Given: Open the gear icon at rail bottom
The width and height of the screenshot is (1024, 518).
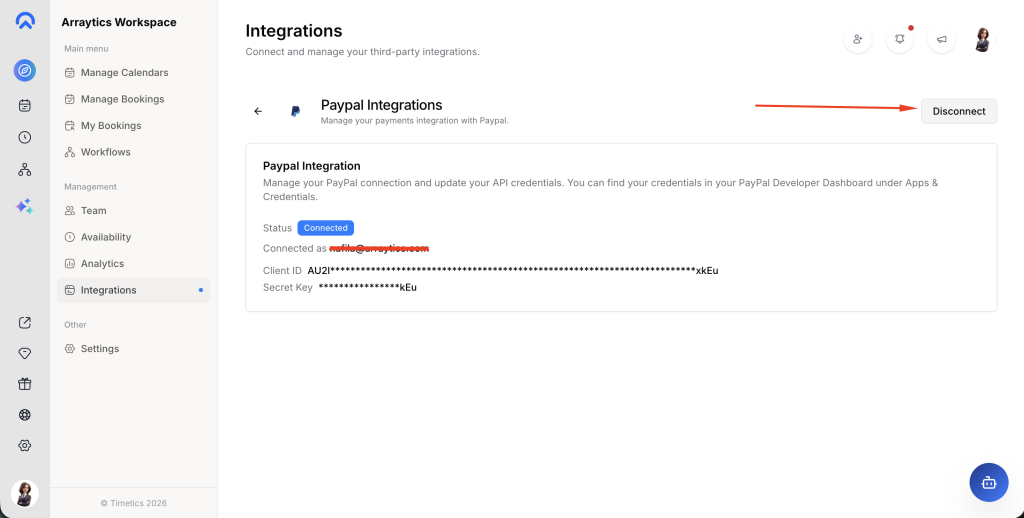Looking at the screenshot, I should tap(25, 445).
